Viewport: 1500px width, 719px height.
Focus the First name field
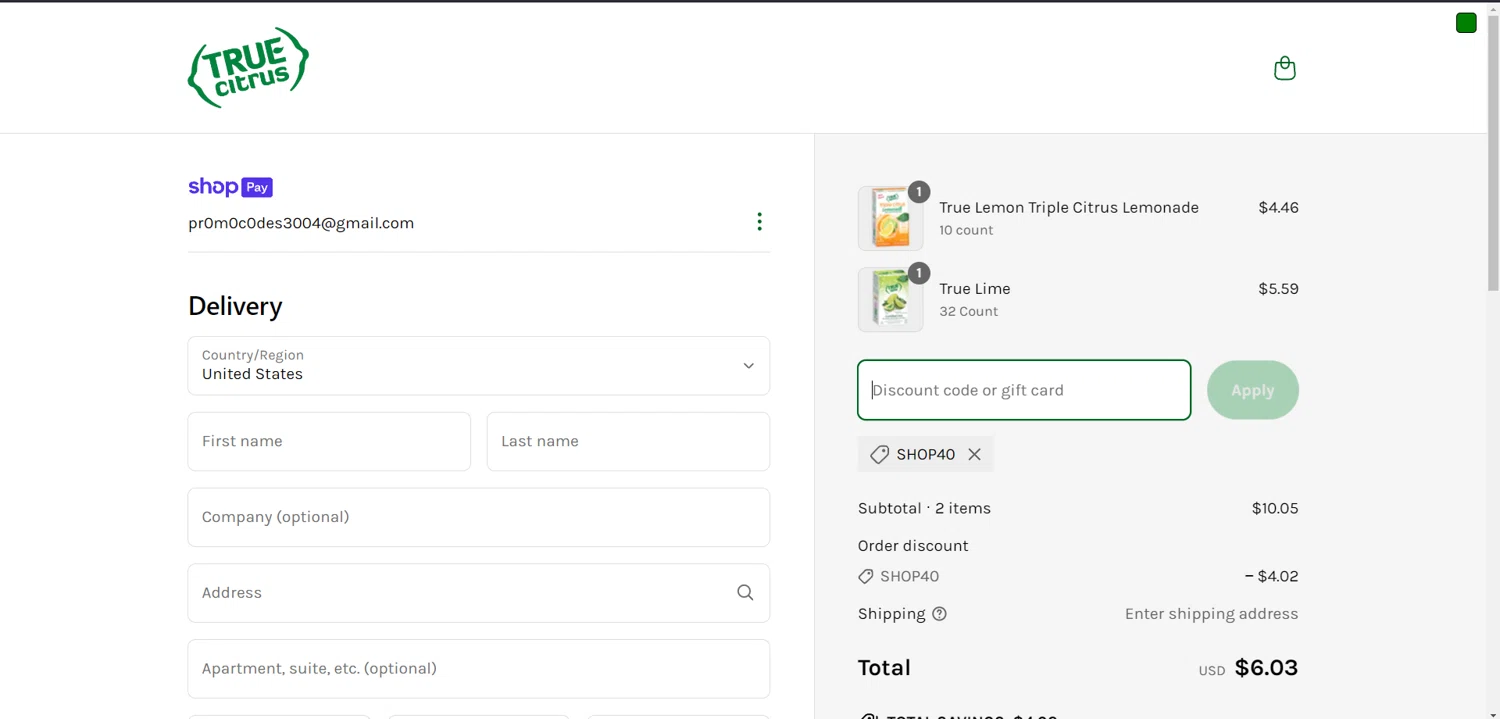coord(329,442)
